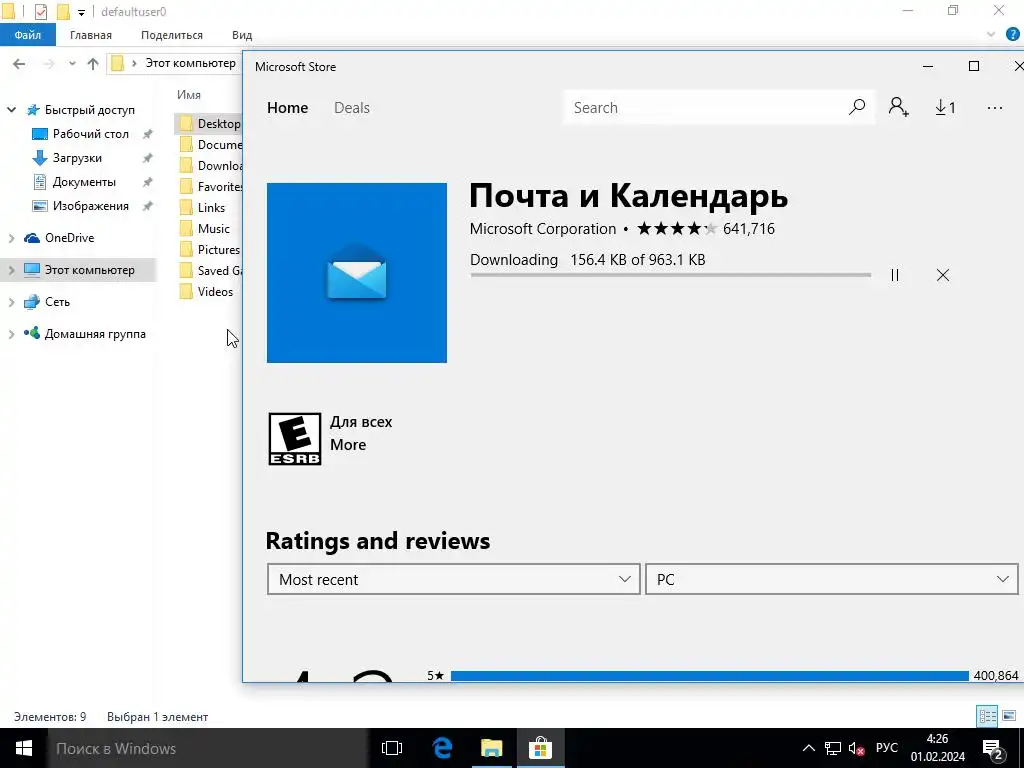Click the Store Search input field
1024x768 pixels.
707,108
